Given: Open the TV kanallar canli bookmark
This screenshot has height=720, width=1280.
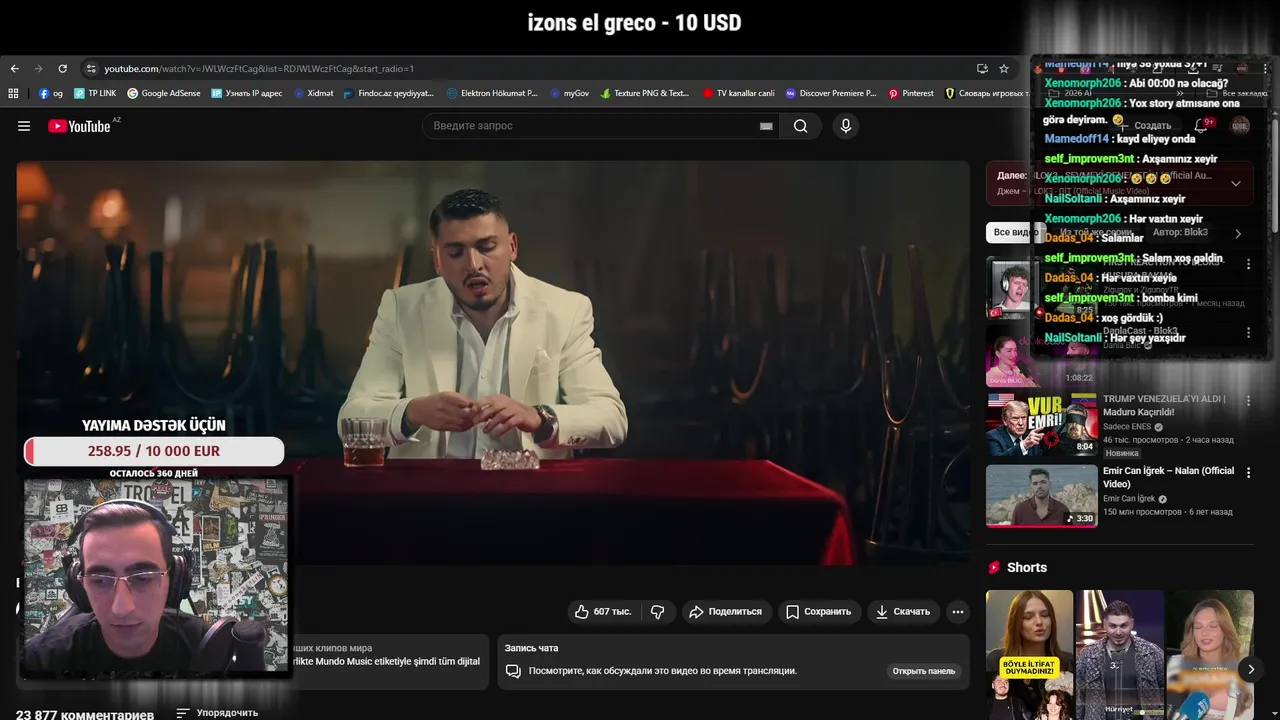Looking at the screenshot, I should pyautogui.click(x=739, y=93).
